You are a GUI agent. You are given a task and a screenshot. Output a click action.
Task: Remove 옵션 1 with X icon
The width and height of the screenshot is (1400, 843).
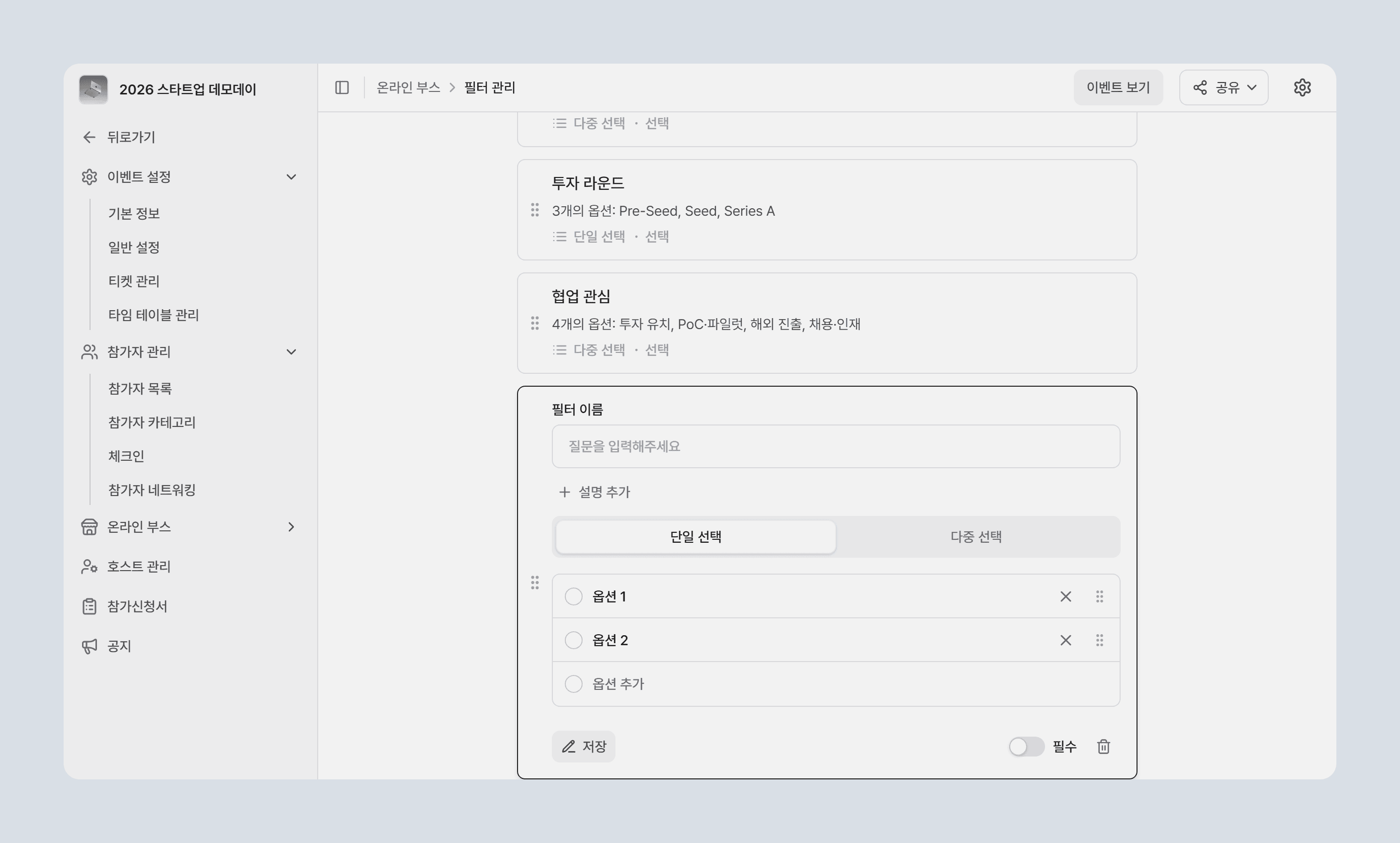tap(1065, 596)
